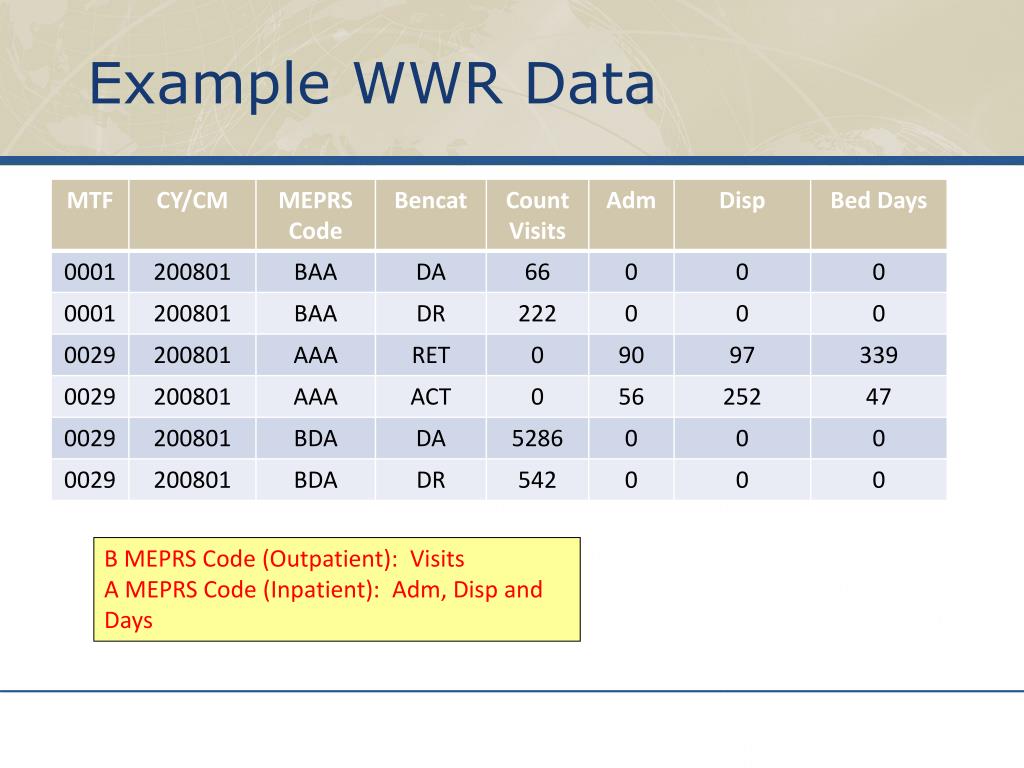
Task: Select MEPRS code 'BAA' in the 66 visits row
Action: [315, 272]
